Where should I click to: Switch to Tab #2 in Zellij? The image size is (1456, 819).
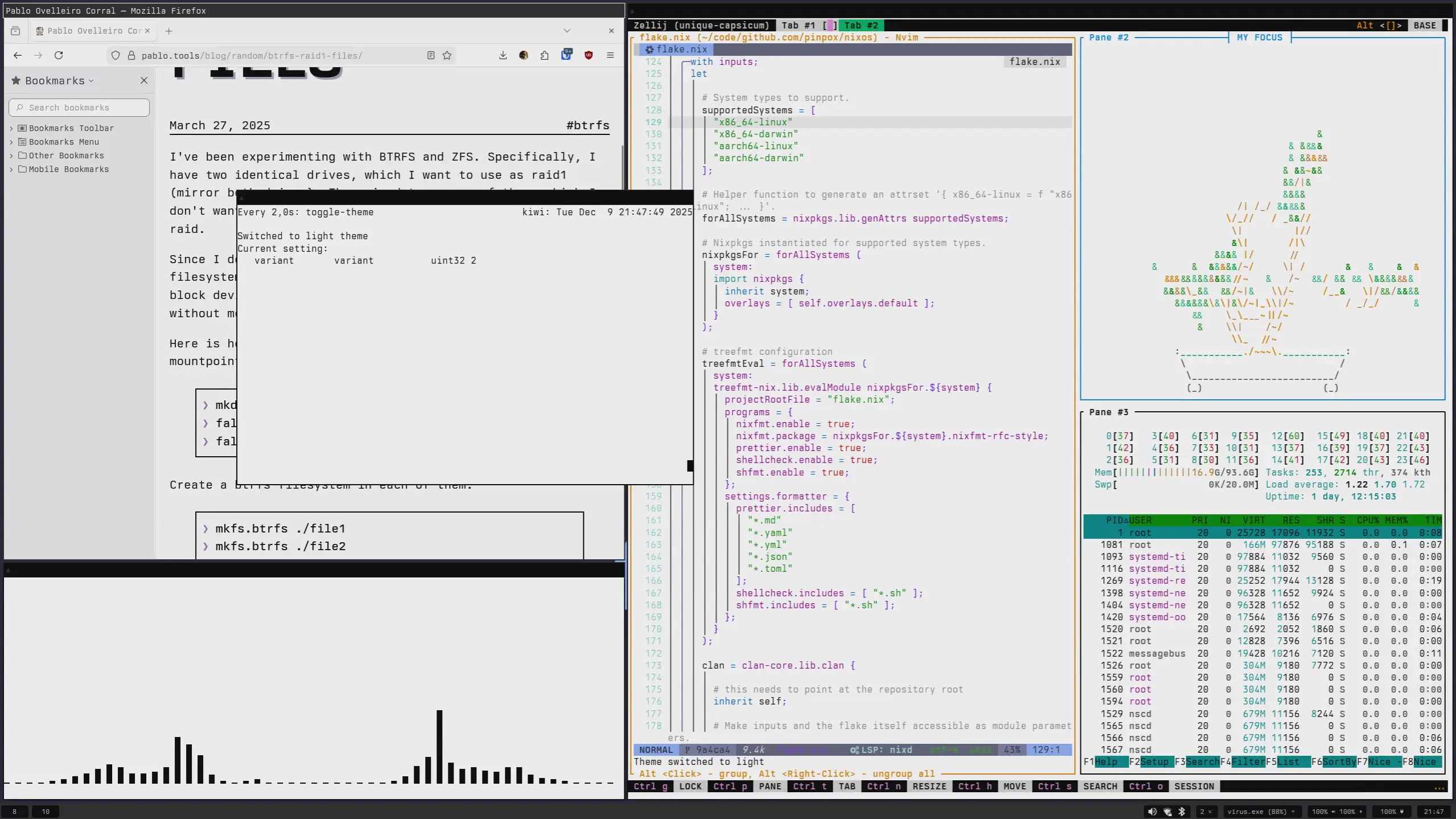click(x=861, y=25)
